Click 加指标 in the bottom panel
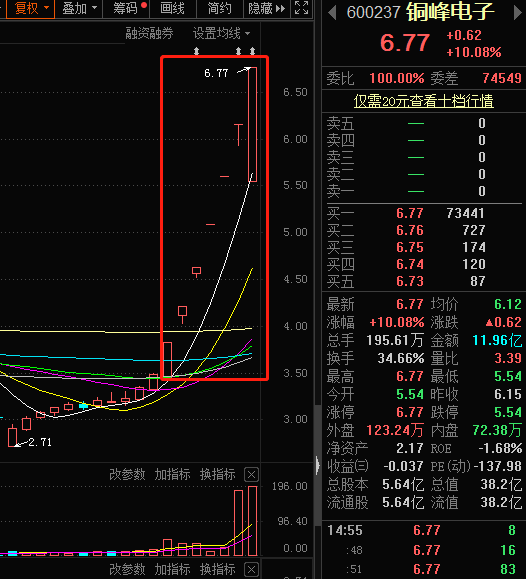 [173, 569]
